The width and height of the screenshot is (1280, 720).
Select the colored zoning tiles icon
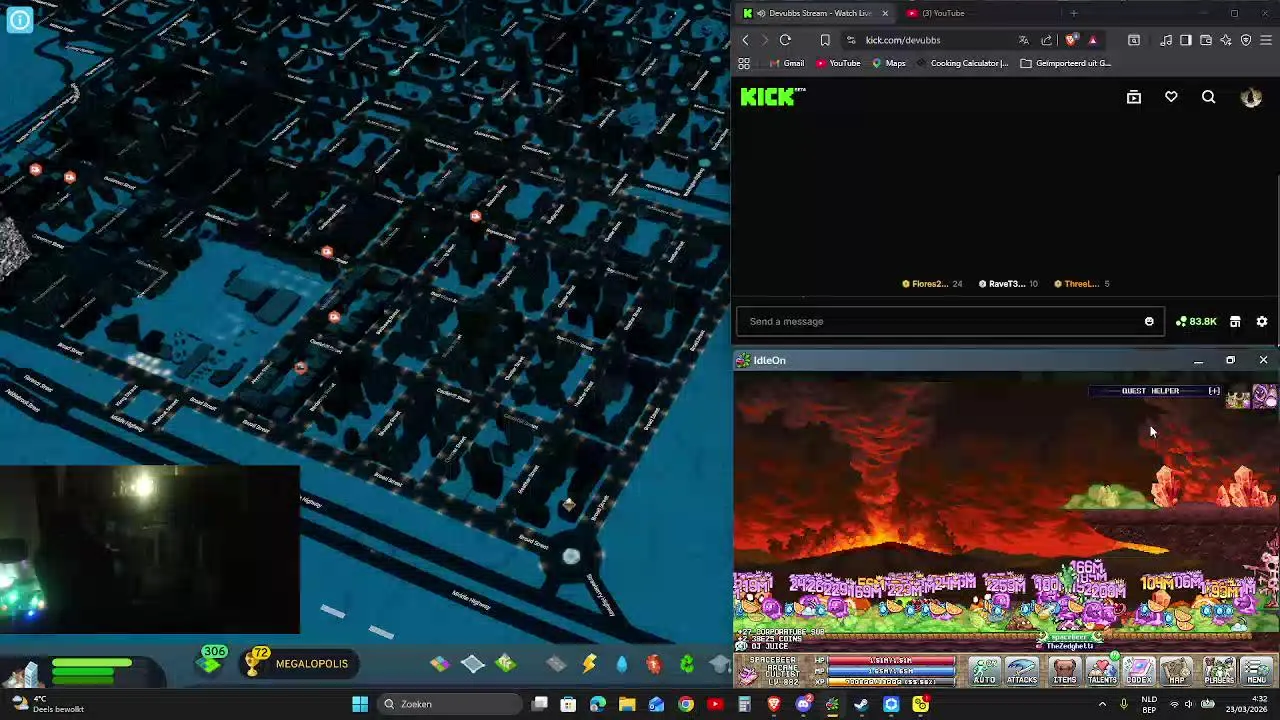point(440,663)
